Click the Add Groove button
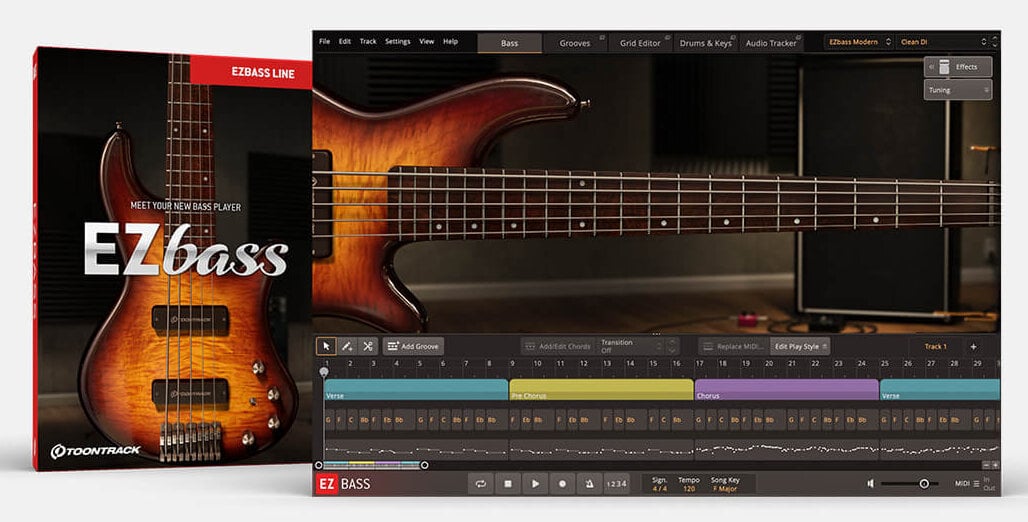This screenshot has height=522, width=1028. coord(413,346)
